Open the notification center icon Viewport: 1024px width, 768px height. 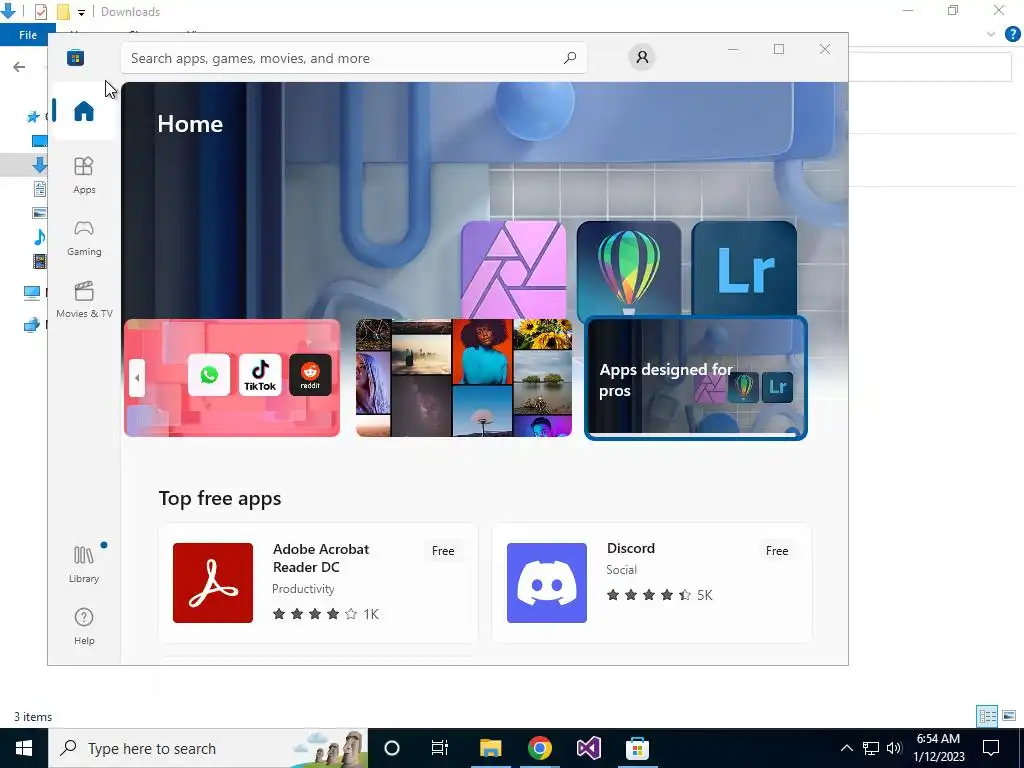coord(991,748)
